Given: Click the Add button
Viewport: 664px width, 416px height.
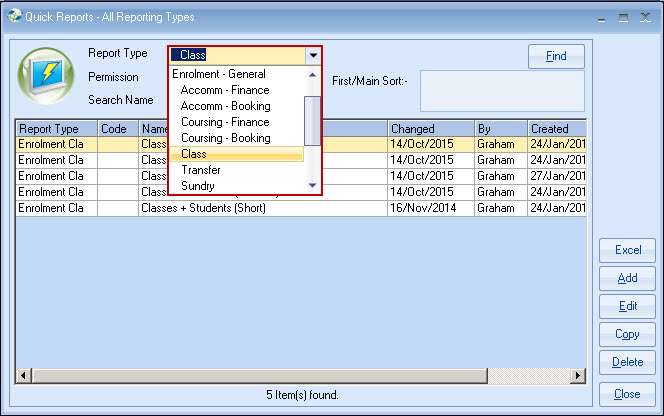Looking at the screenshot, I should coord(627,278).
